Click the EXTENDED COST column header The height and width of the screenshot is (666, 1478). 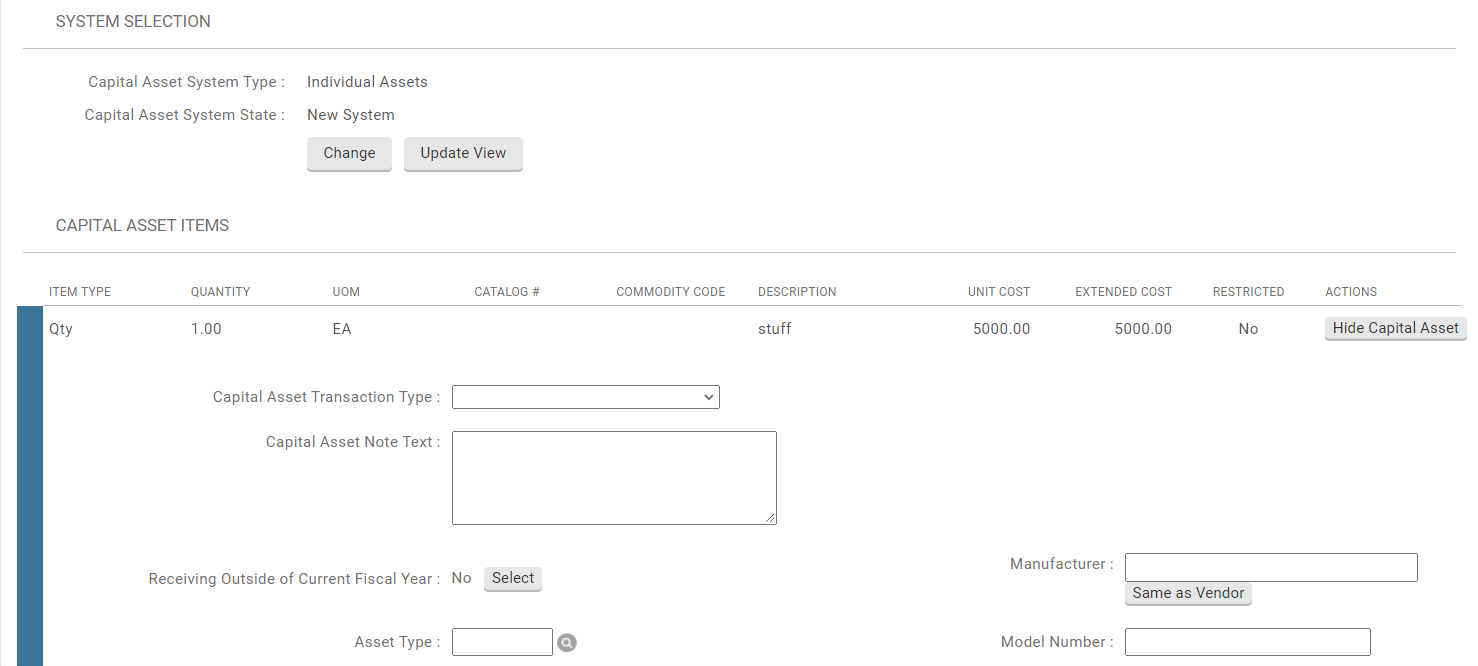[1123, 292]
